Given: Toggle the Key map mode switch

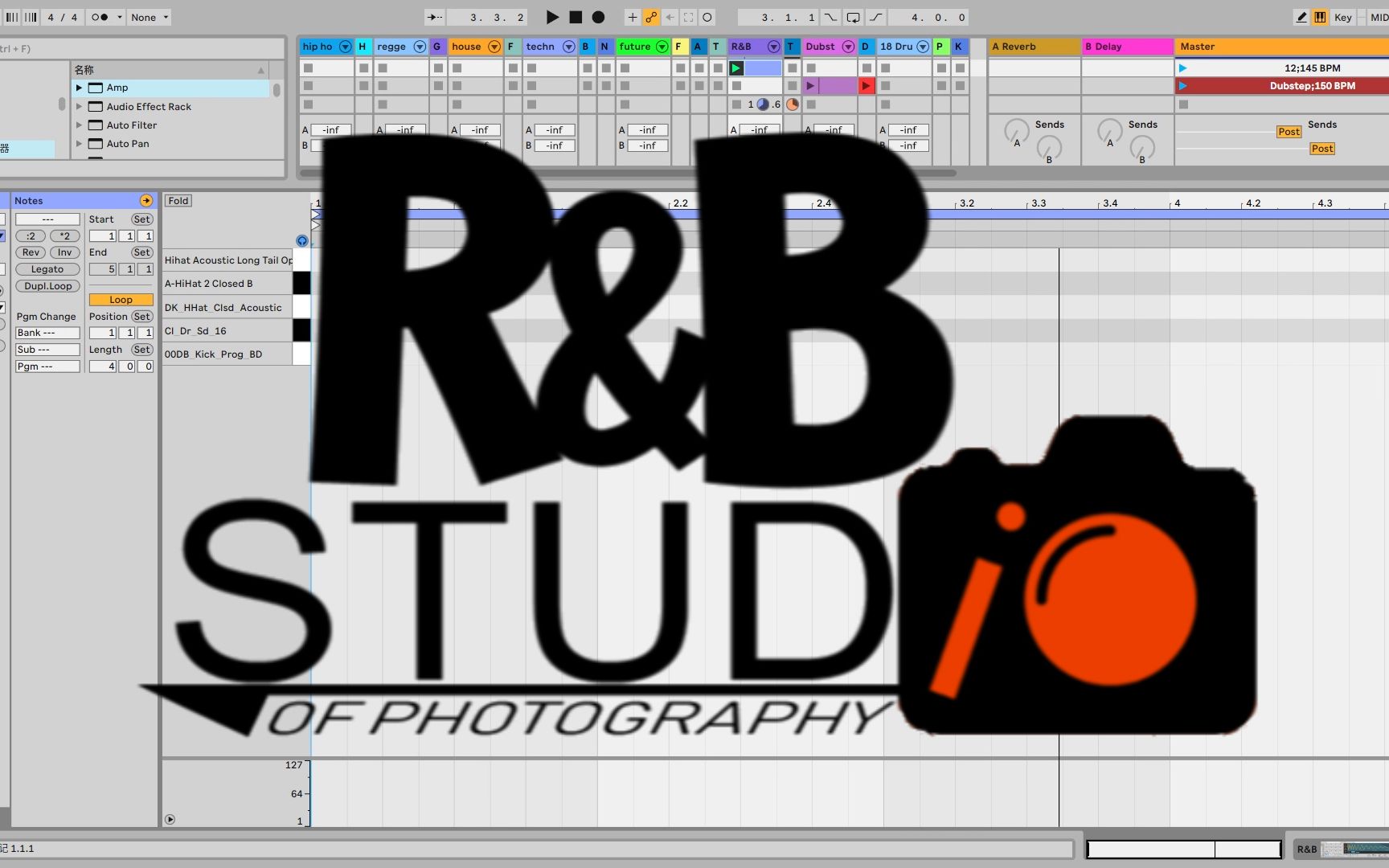Looking at the screenshot, I should coord(1342,17).
